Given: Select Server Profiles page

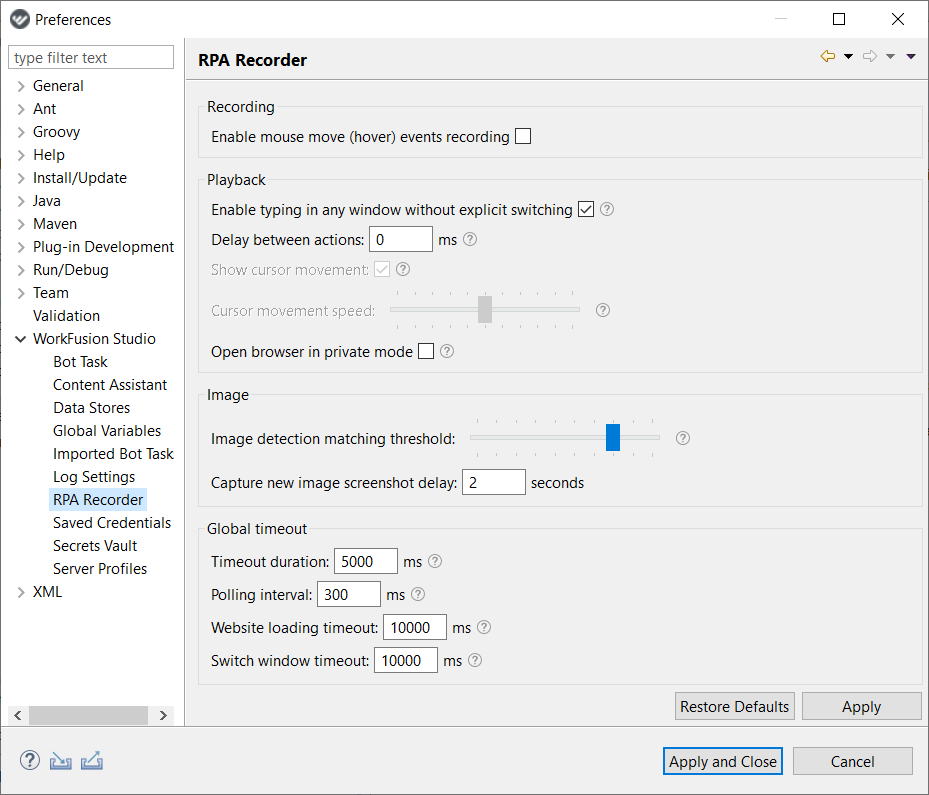Looking at the screenshot, I should (100, 569).
